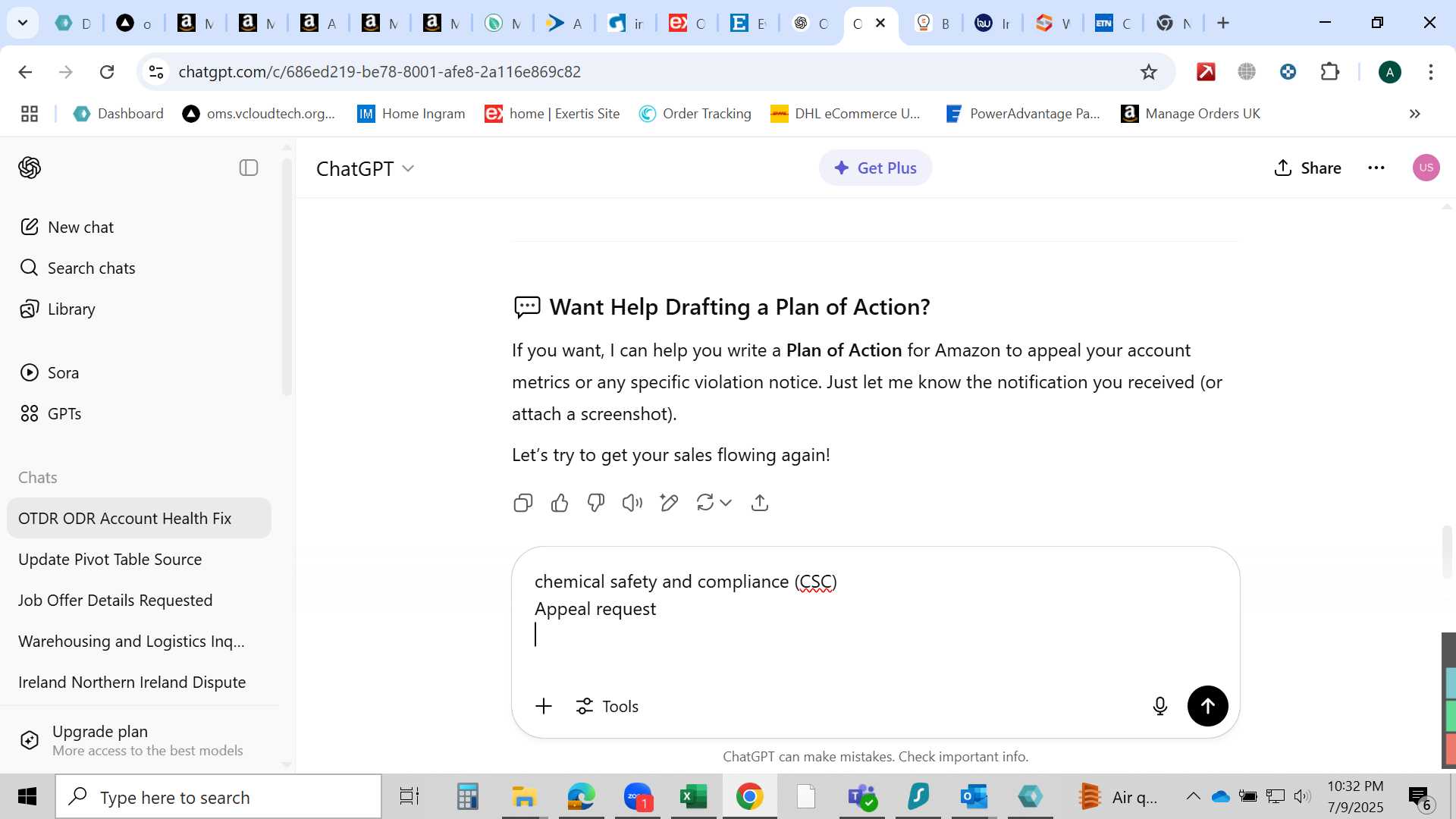Open Excel from the taskbar
Viewport: 1456px width, 819px height.
(692, 797)
